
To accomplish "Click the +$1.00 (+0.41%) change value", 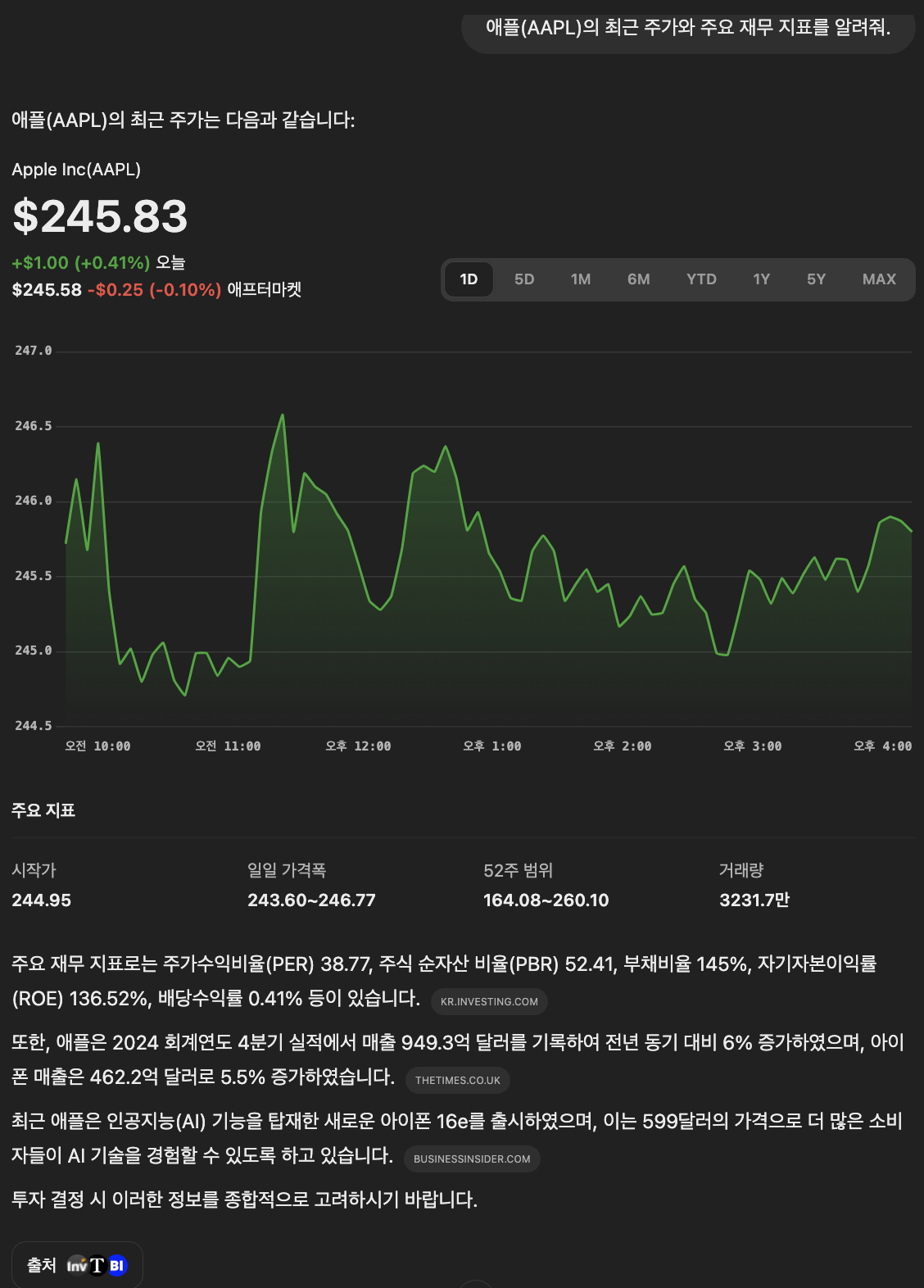I will click(81, 263).
